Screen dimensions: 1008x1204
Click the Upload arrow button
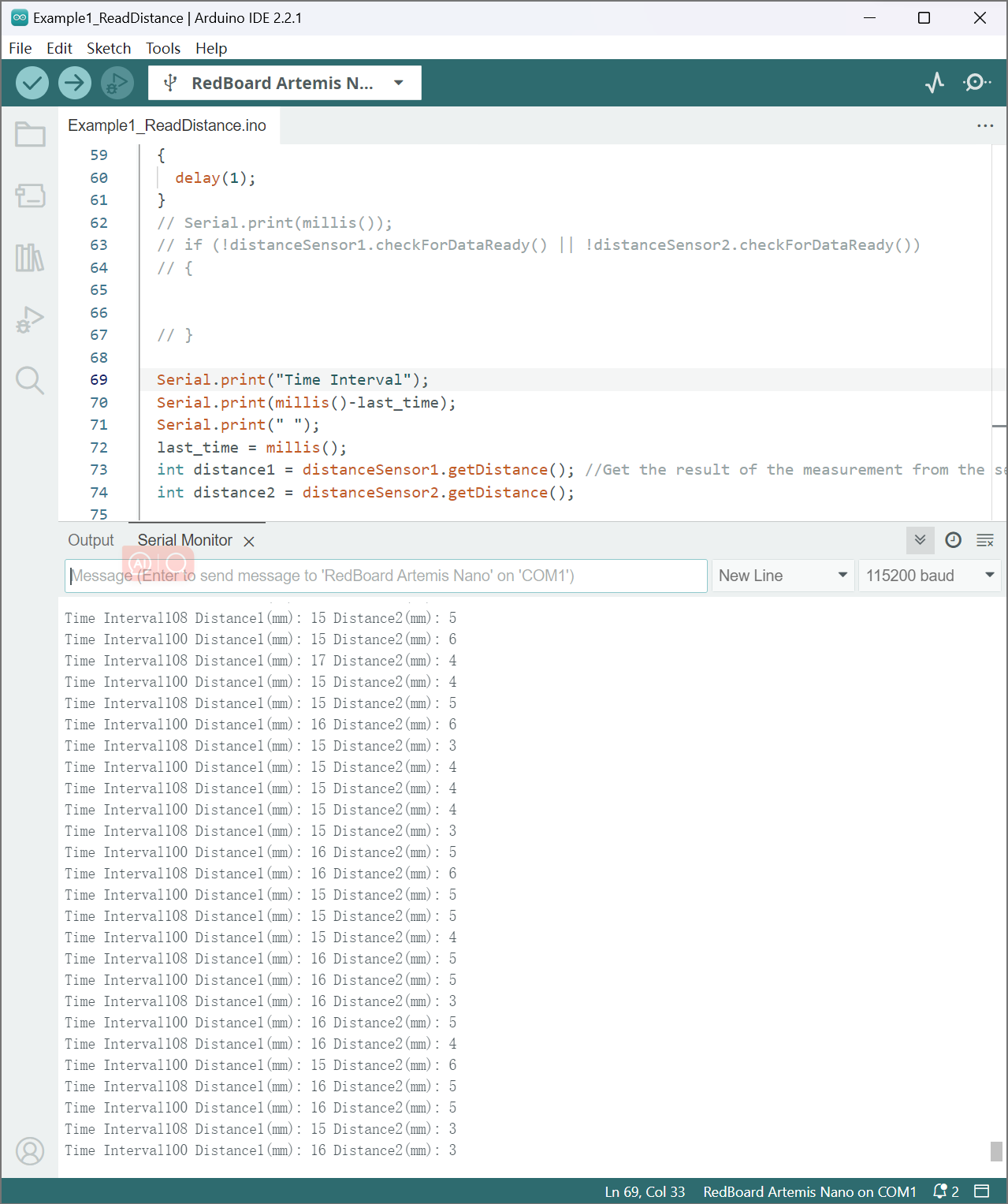coord(75,83)
